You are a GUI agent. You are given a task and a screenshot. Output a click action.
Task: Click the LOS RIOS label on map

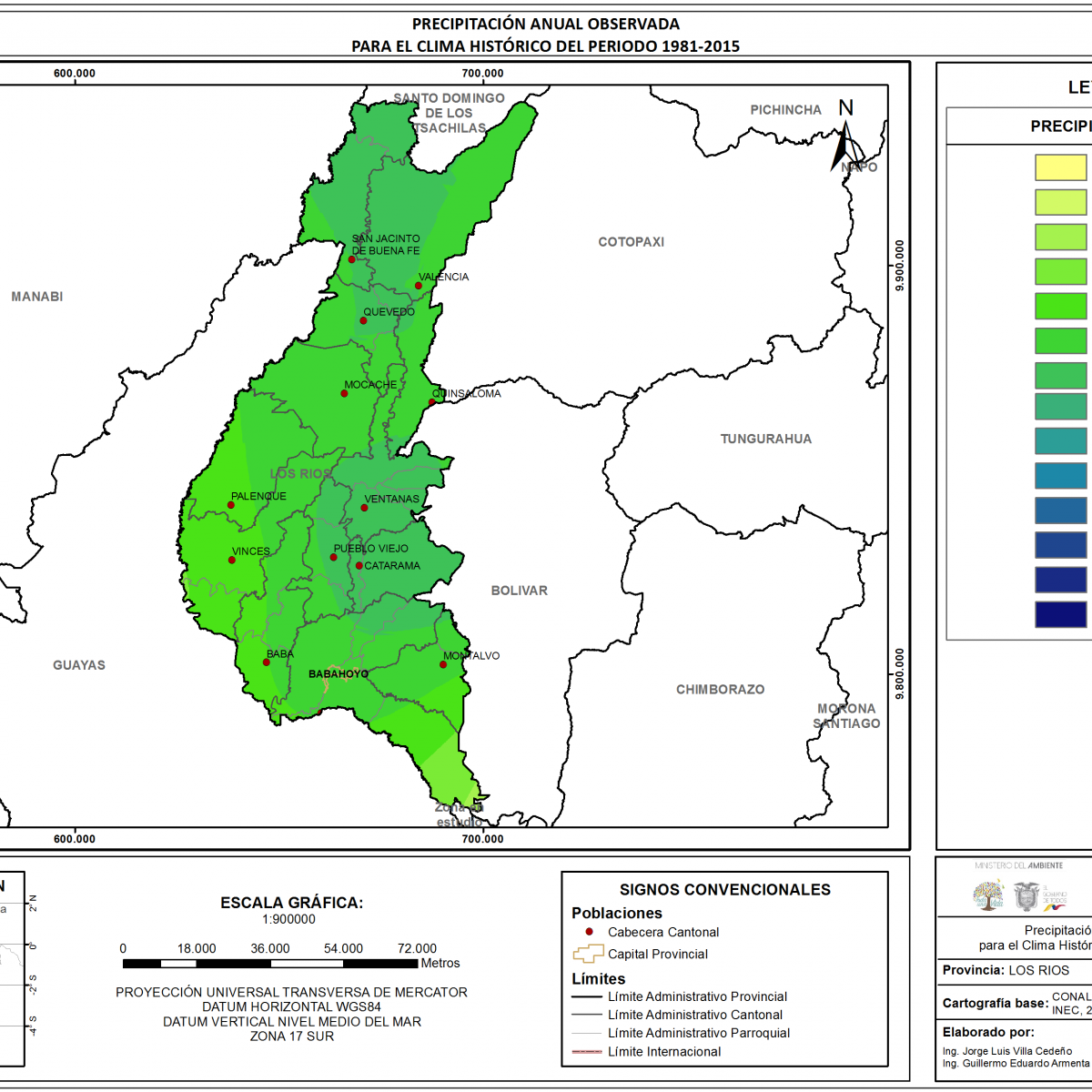[x=301, y=474]
